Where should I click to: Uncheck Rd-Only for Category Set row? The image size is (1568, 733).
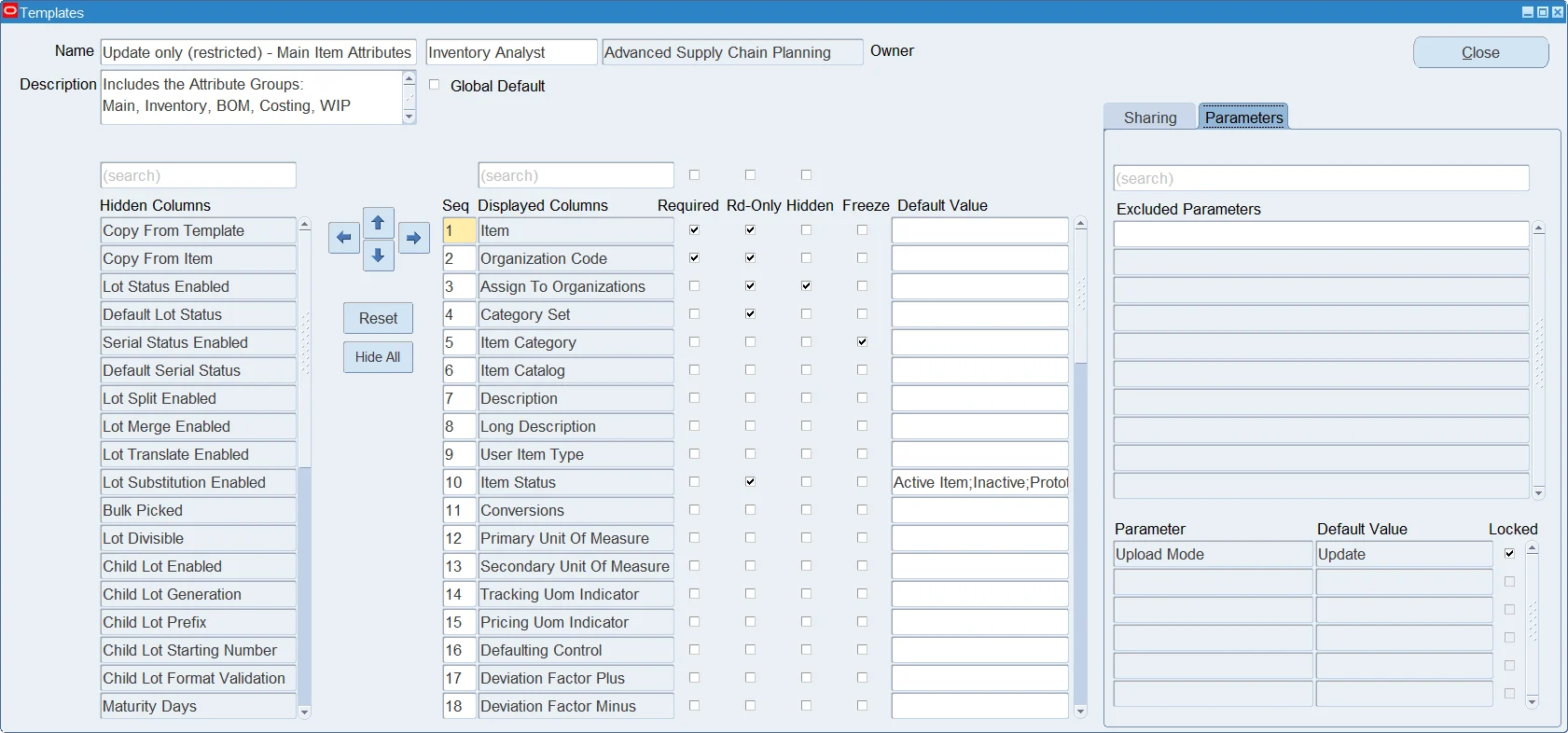coord(750,314)
